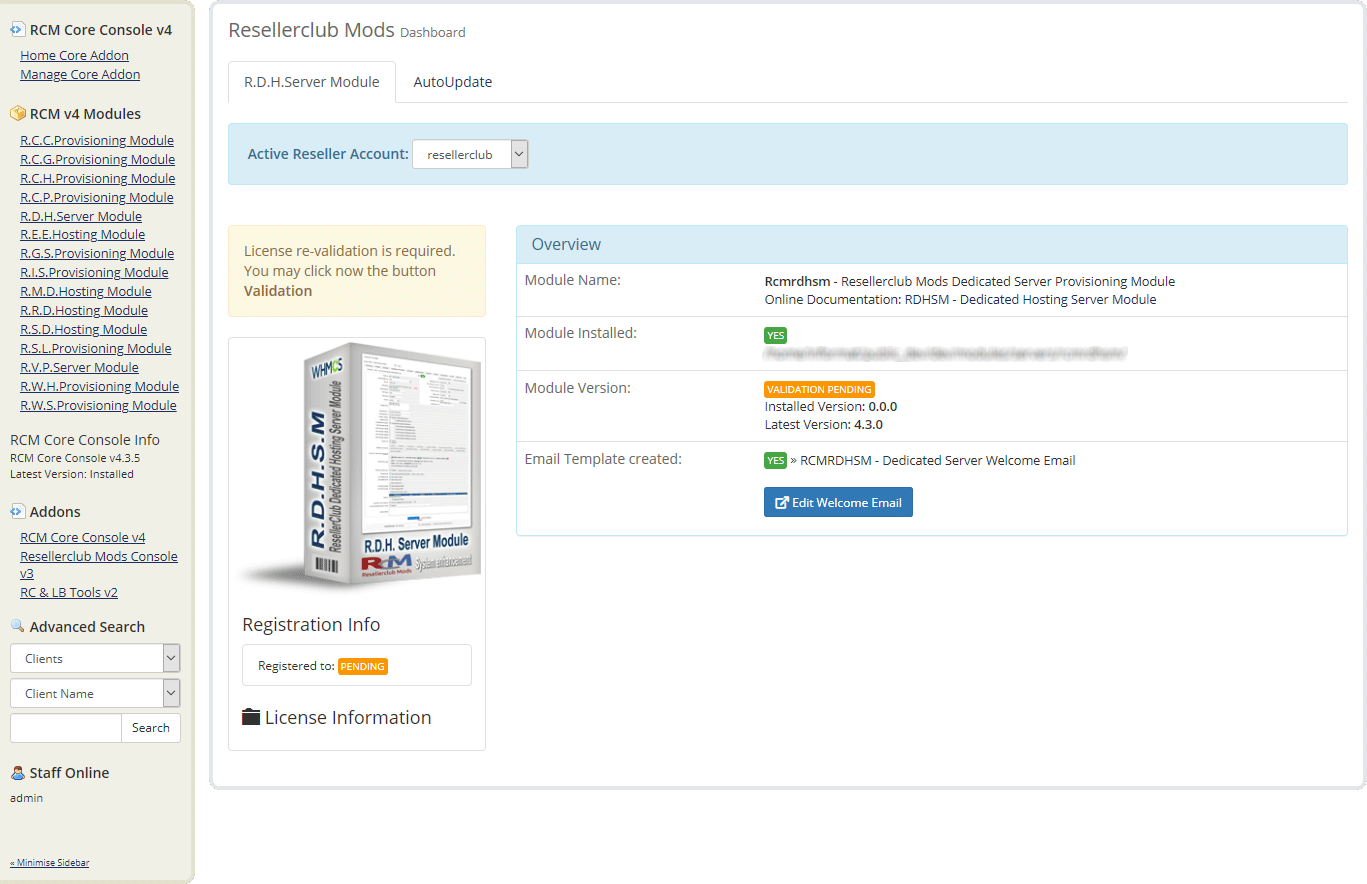Open RC & LB Tools v2 link

coord(69,593)
